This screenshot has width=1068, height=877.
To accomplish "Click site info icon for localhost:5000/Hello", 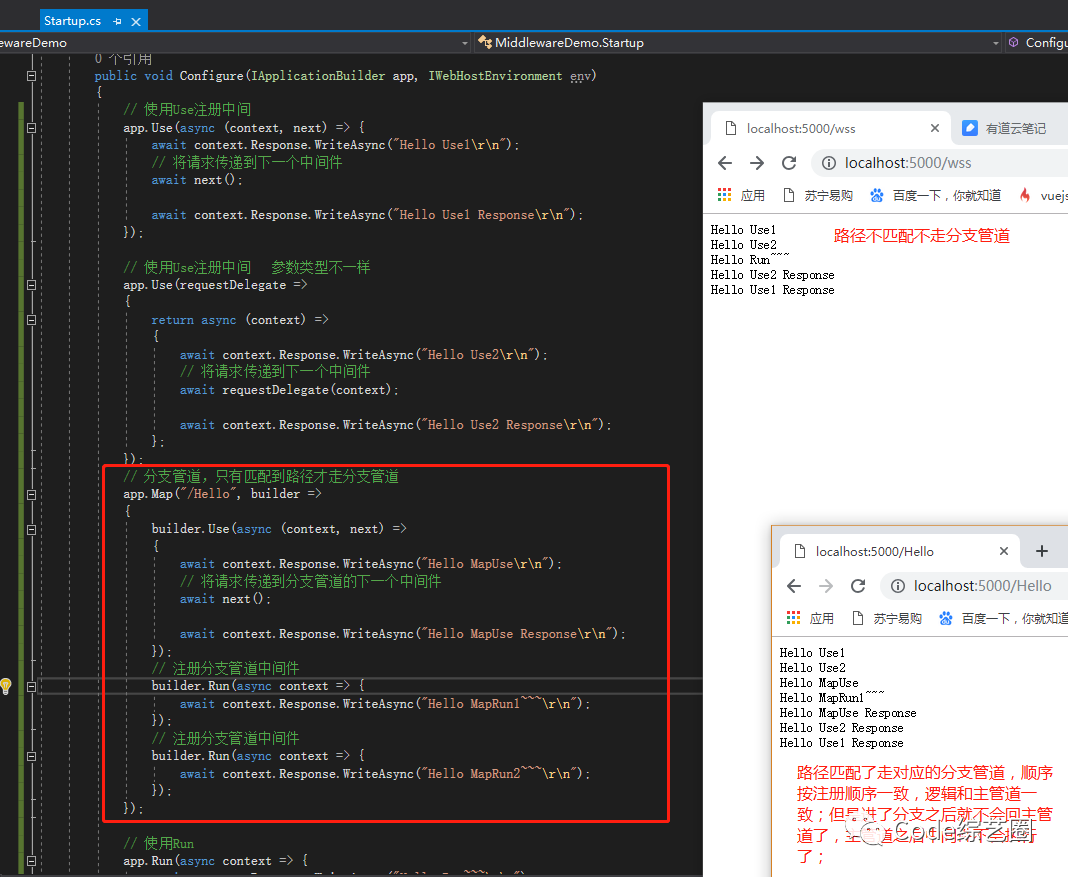I will 898,586.
